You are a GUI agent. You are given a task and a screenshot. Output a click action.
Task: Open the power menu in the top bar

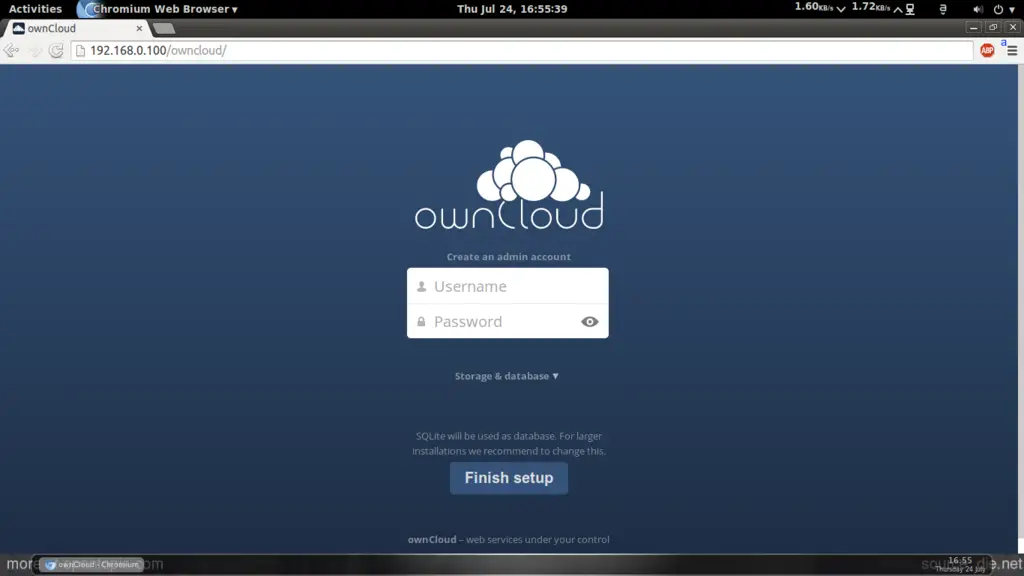(1004, 9)
